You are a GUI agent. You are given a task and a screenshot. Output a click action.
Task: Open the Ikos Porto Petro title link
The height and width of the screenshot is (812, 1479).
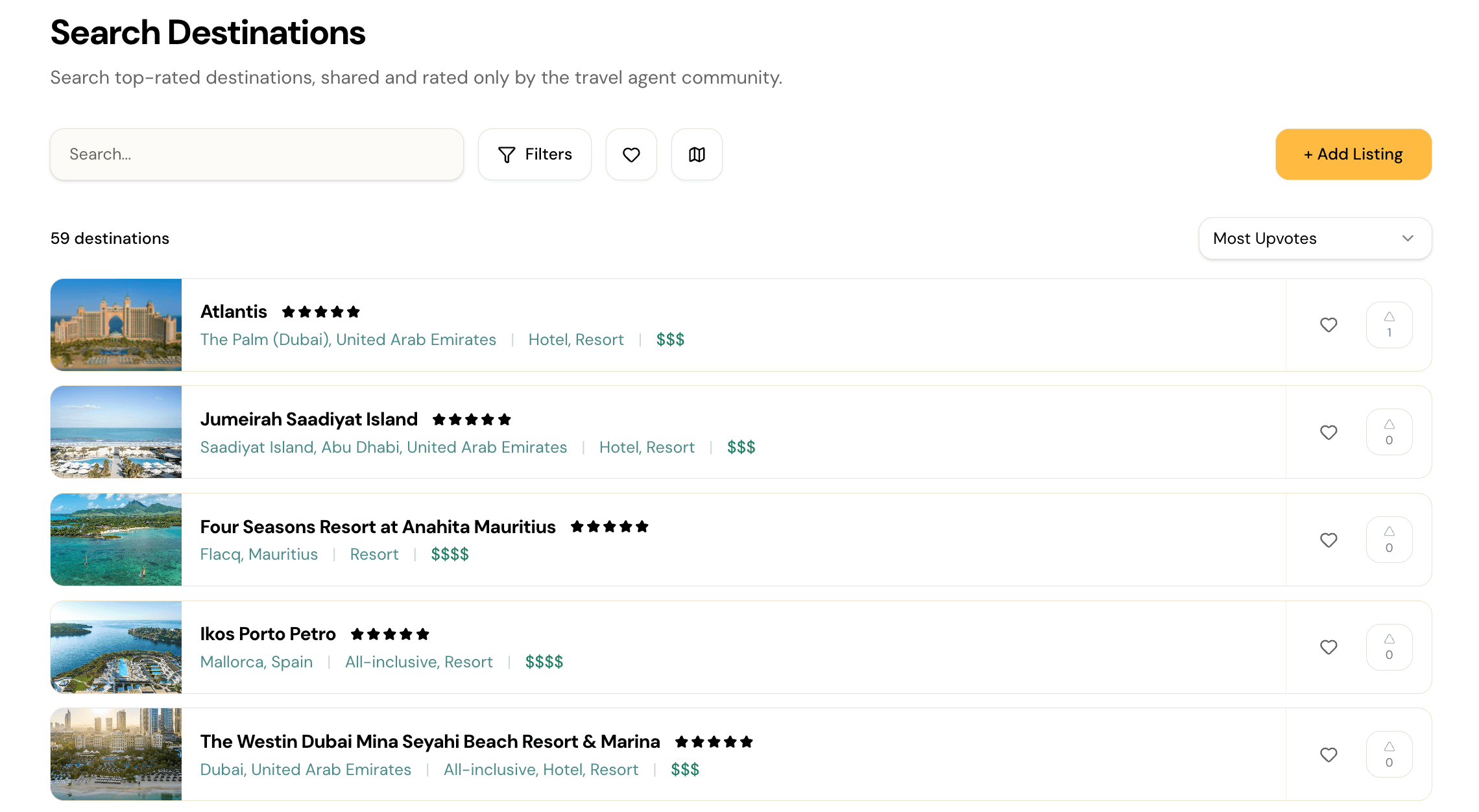click(268, 634)
